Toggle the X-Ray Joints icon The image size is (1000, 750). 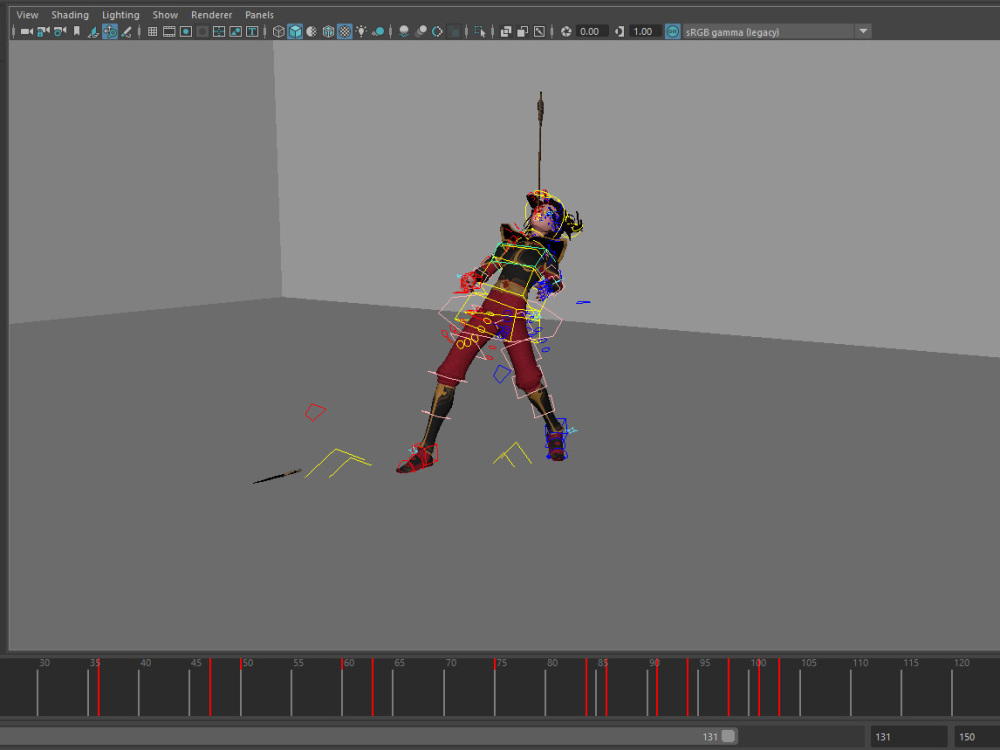(x=539, y=31)
